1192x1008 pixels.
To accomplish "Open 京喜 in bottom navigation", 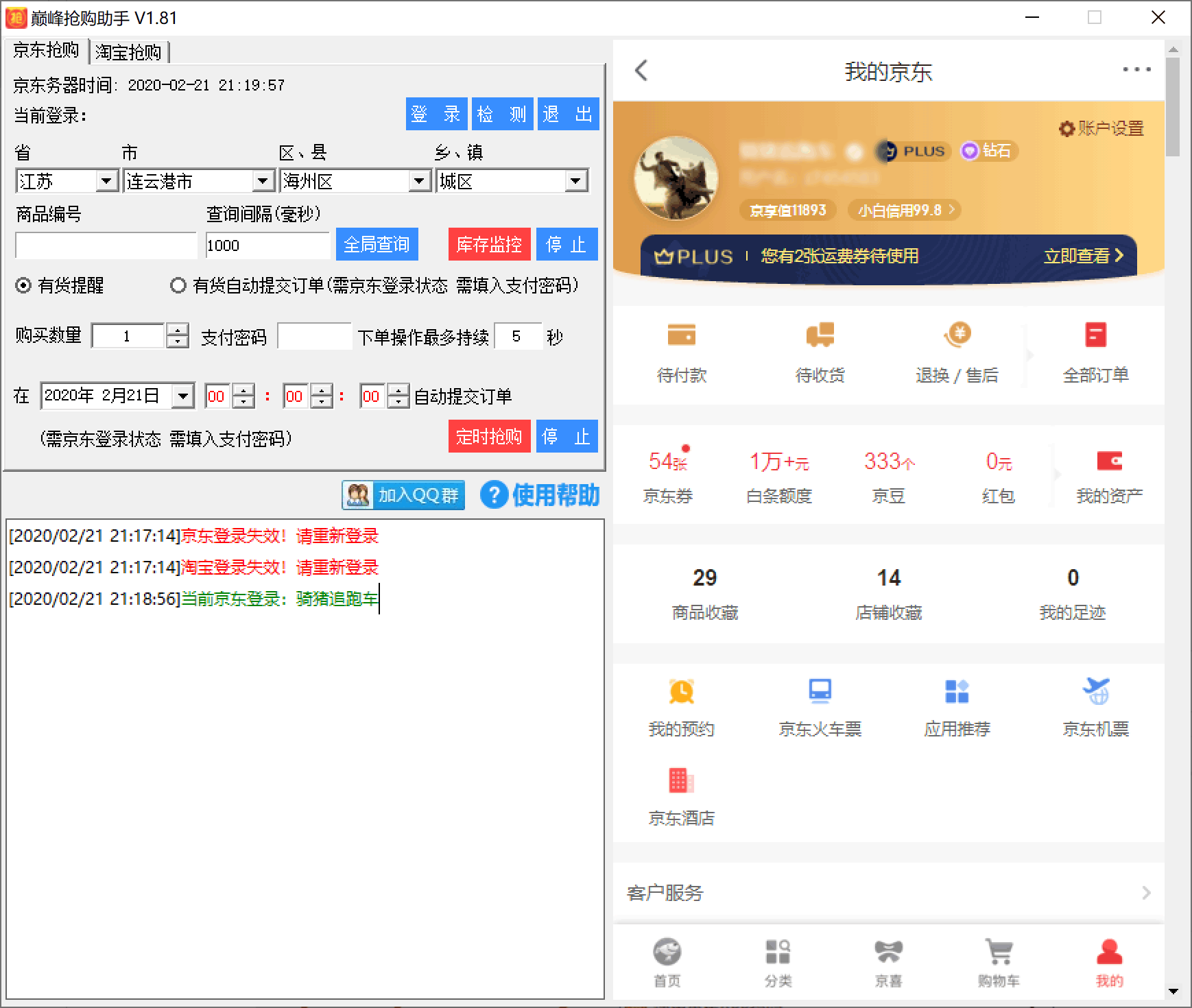I will pyautogui.click(x=888, y=963).
